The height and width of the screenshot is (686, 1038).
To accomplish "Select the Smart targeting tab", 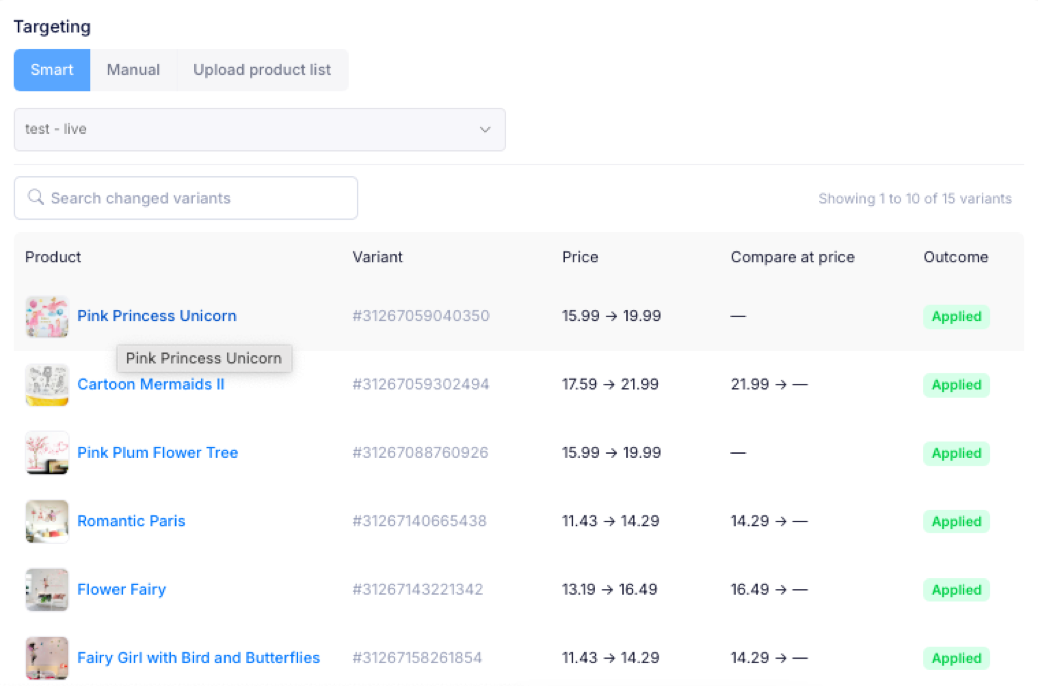I will click(52, 70).
